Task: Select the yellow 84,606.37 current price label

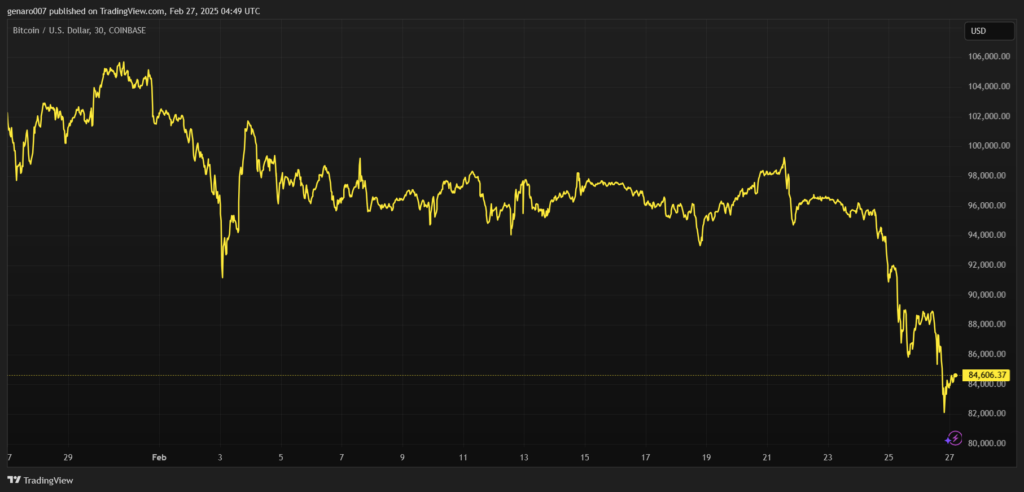Action: click(x=988, y=376)
